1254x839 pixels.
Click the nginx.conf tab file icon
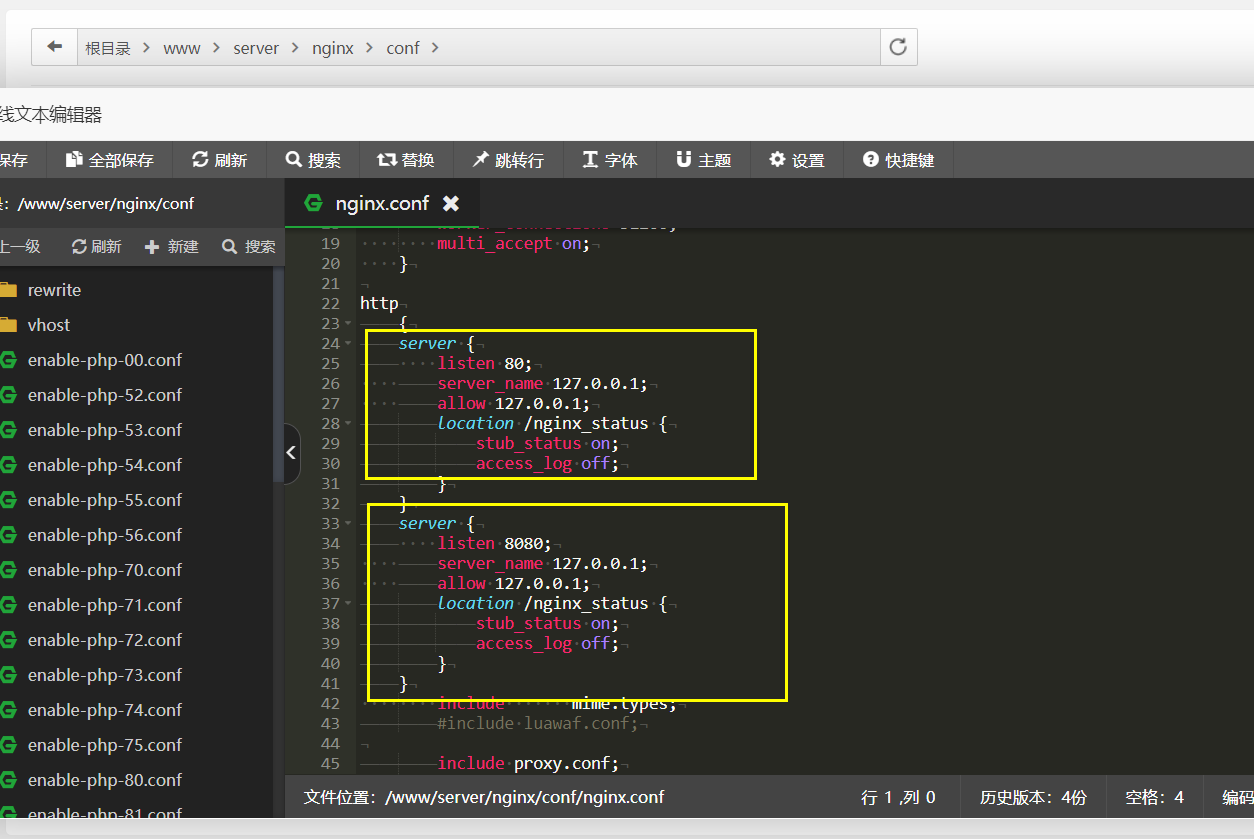[x=314, y=203]
